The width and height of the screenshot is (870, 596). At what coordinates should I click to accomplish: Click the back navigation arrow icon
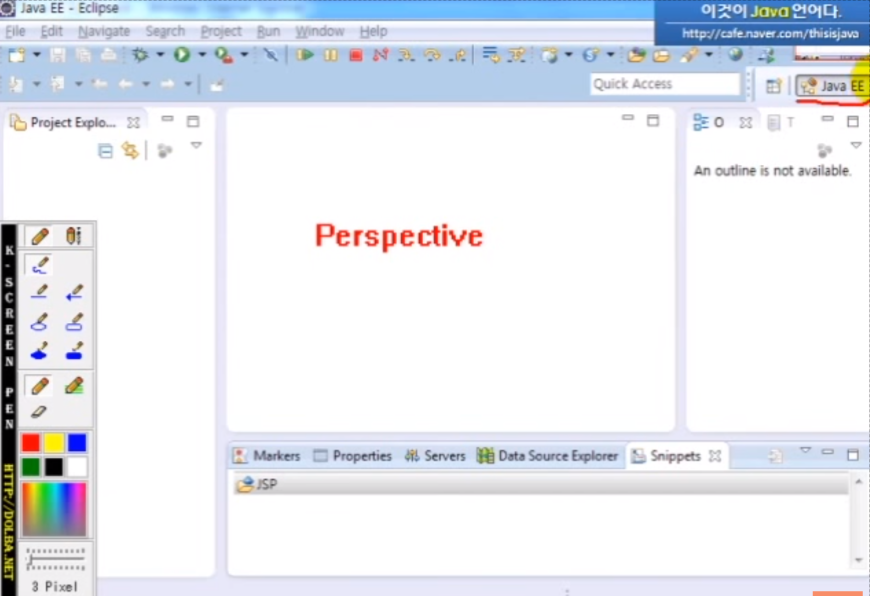pyautogui.click(x=125, y=84)
